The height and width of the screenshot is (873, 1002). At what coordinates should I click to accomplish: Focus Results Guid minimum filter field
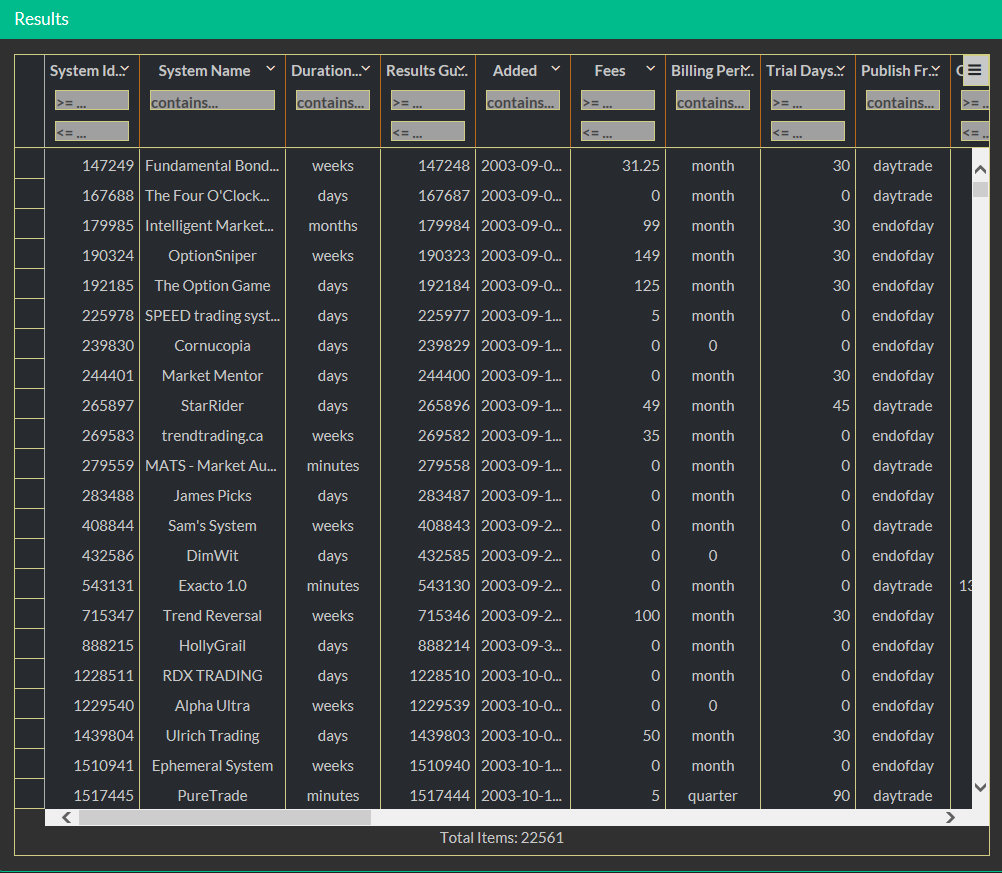[428, 101]
